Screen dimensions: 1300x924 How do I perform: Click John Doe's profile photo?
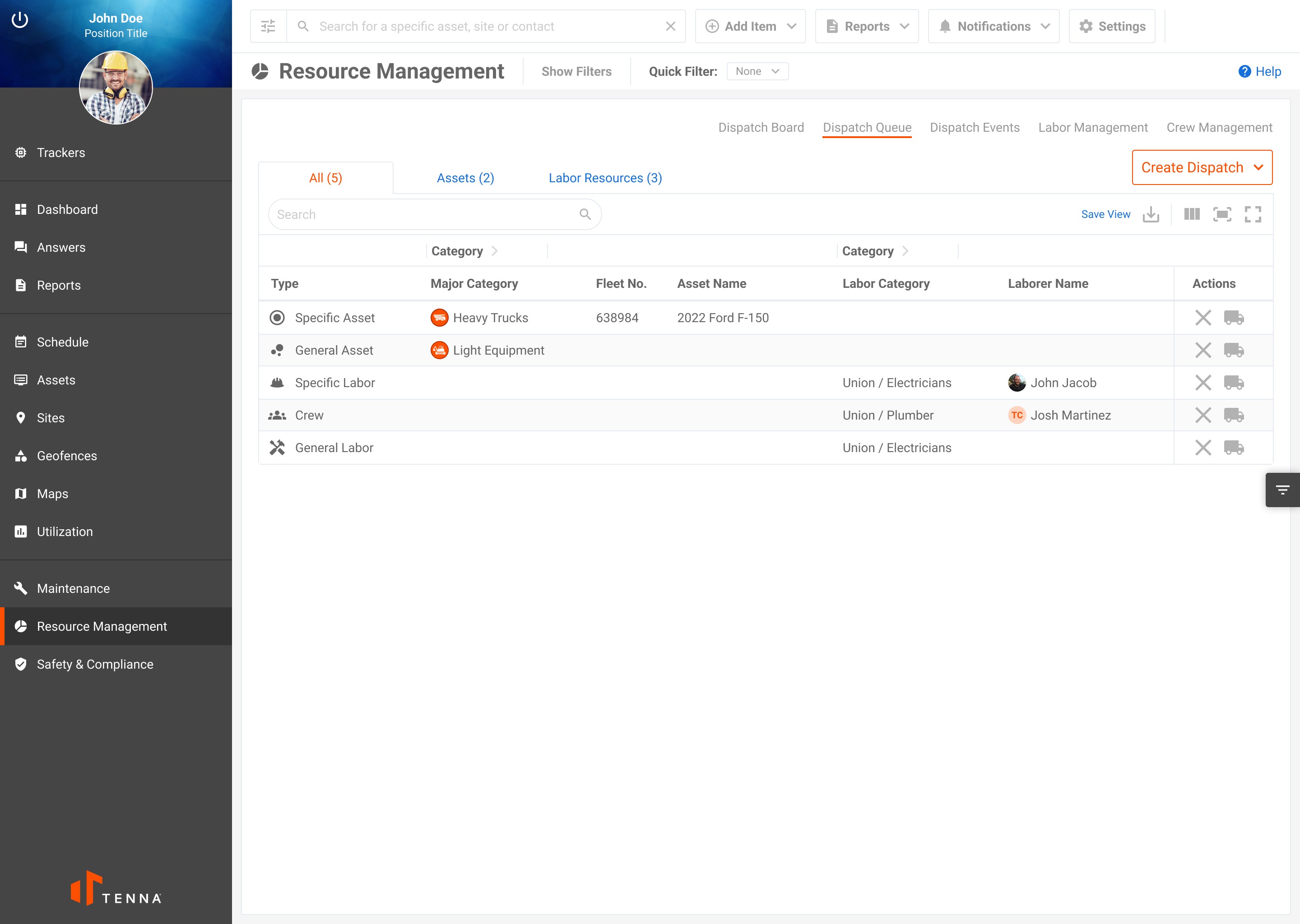point(116,88)
